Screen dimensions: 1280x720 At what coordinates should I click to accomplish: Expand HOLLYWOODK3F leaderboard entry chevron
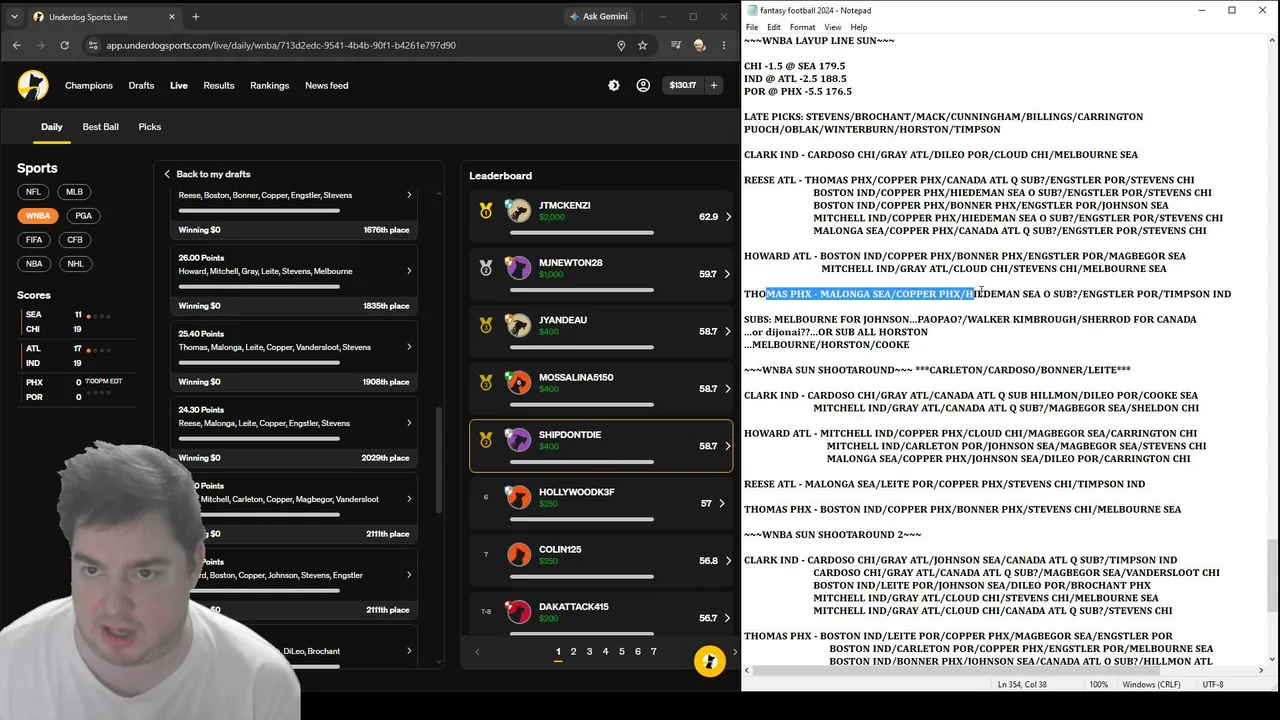point(722,503)
